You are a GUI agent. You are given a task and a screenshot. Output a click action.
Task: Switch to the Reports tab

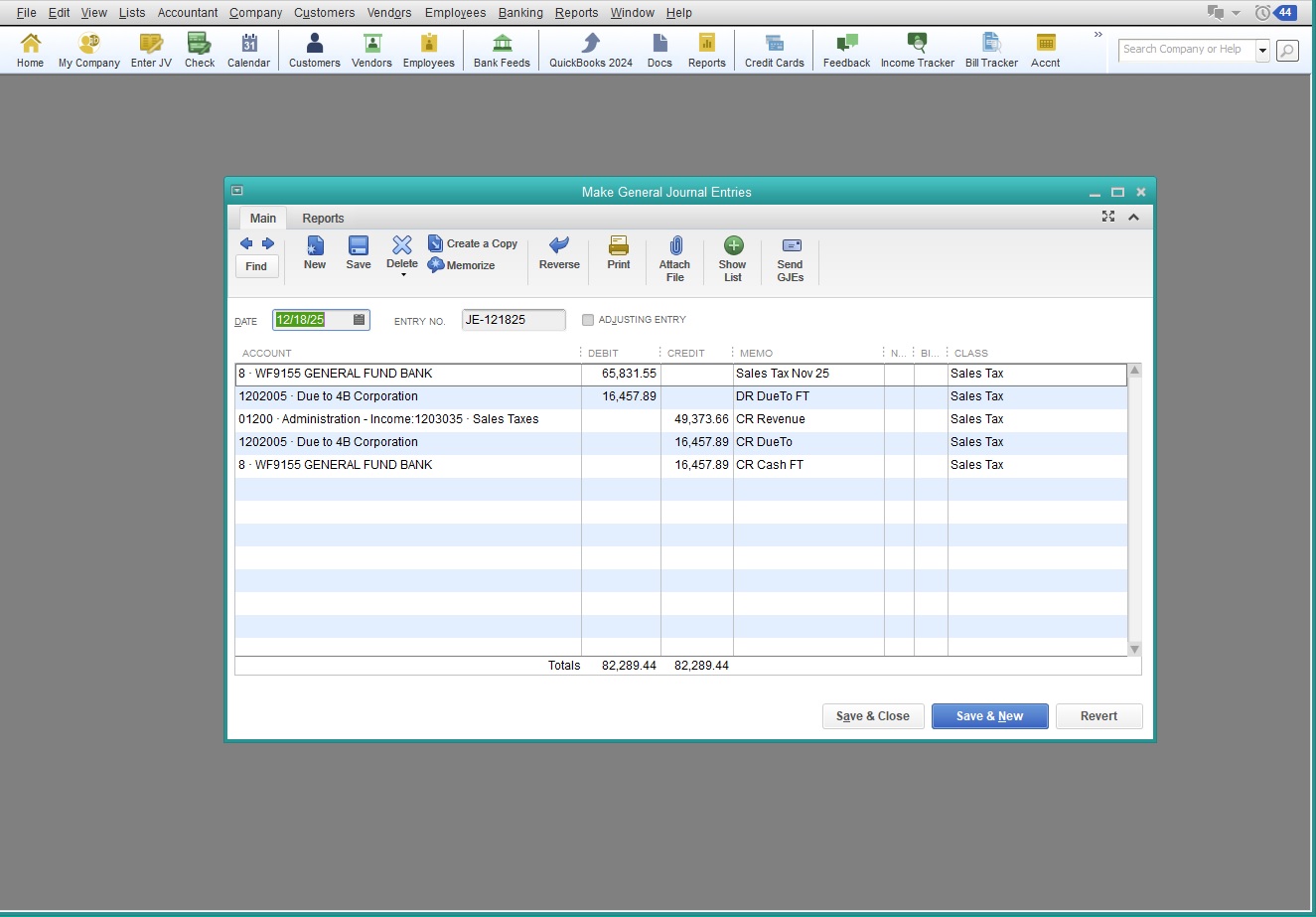[x=323, y=219]
